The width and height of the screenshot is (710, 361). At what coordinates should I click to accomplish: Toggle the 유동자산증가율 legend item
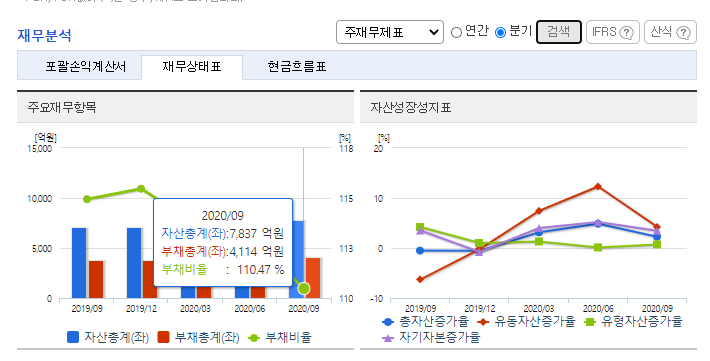pyautogui.click(x=527, y=322)
